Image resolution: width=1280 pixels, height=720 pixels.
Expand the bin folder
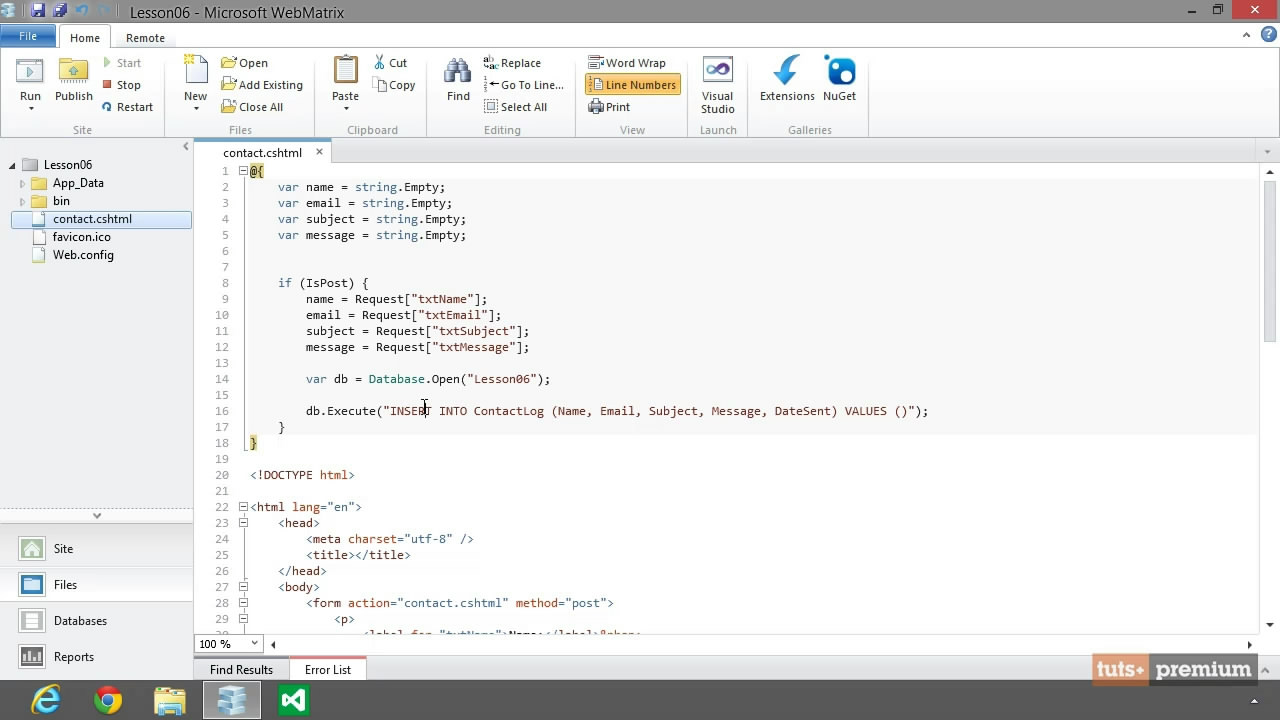coord(23,201)
